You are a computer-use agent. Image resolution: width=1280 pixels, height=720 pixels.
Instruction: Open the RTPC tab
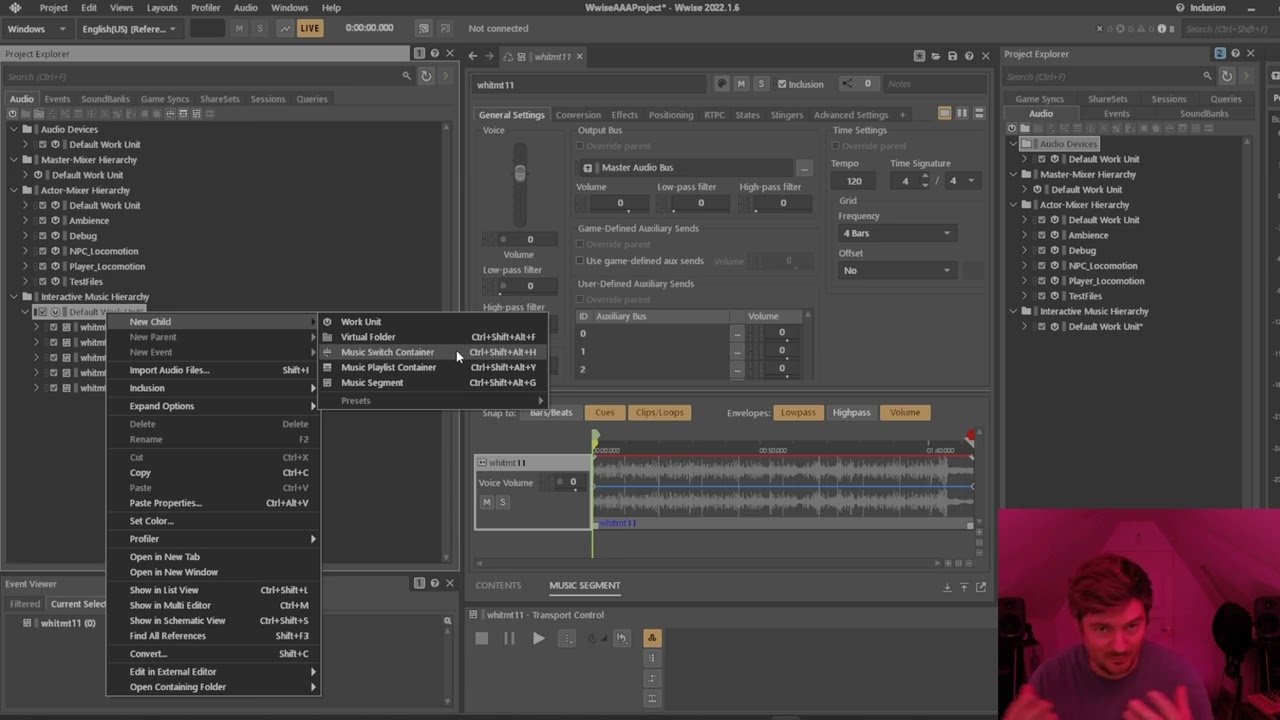tap(714, 115)
